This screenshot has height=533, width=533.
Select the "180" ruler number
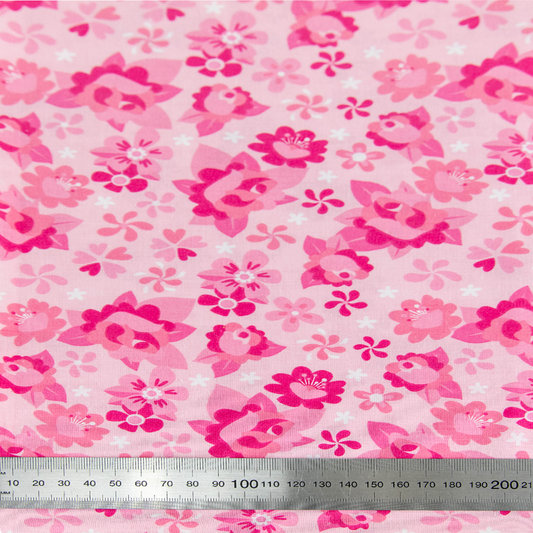point(452,485)
